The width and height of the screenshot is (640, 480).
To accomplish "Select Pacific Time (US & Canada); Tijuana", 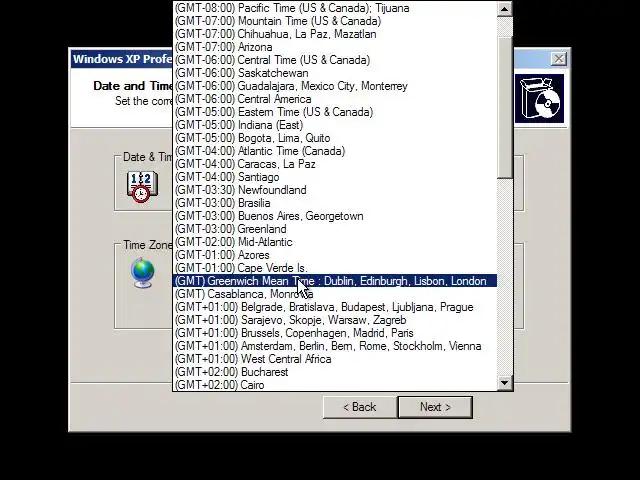I will pyautogui.click(x=335, y=8).
